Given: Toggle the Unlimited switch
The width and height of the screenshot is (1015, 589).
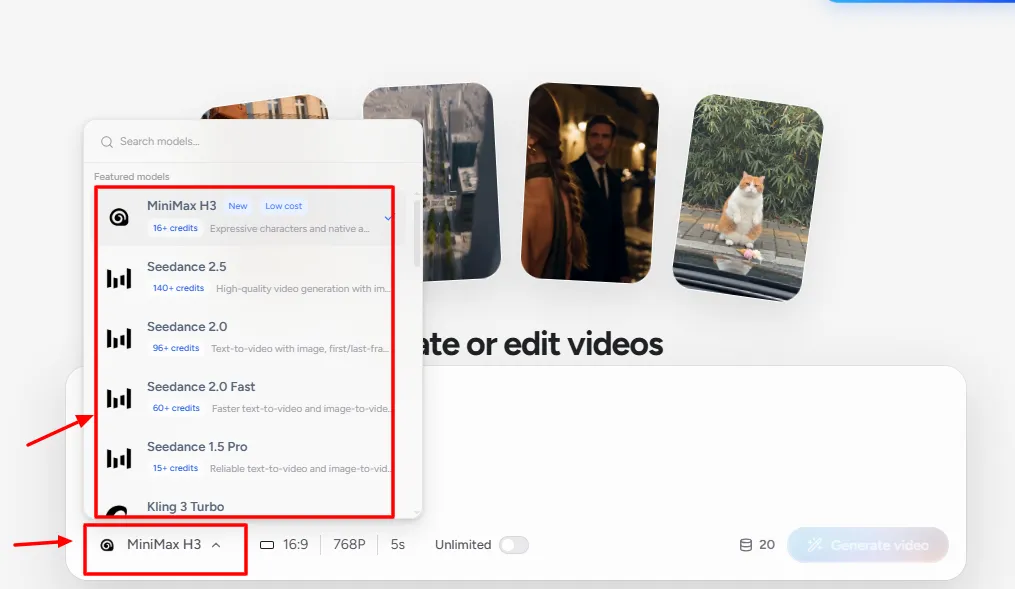Looking at the screenshot, I should pos(514,545).
